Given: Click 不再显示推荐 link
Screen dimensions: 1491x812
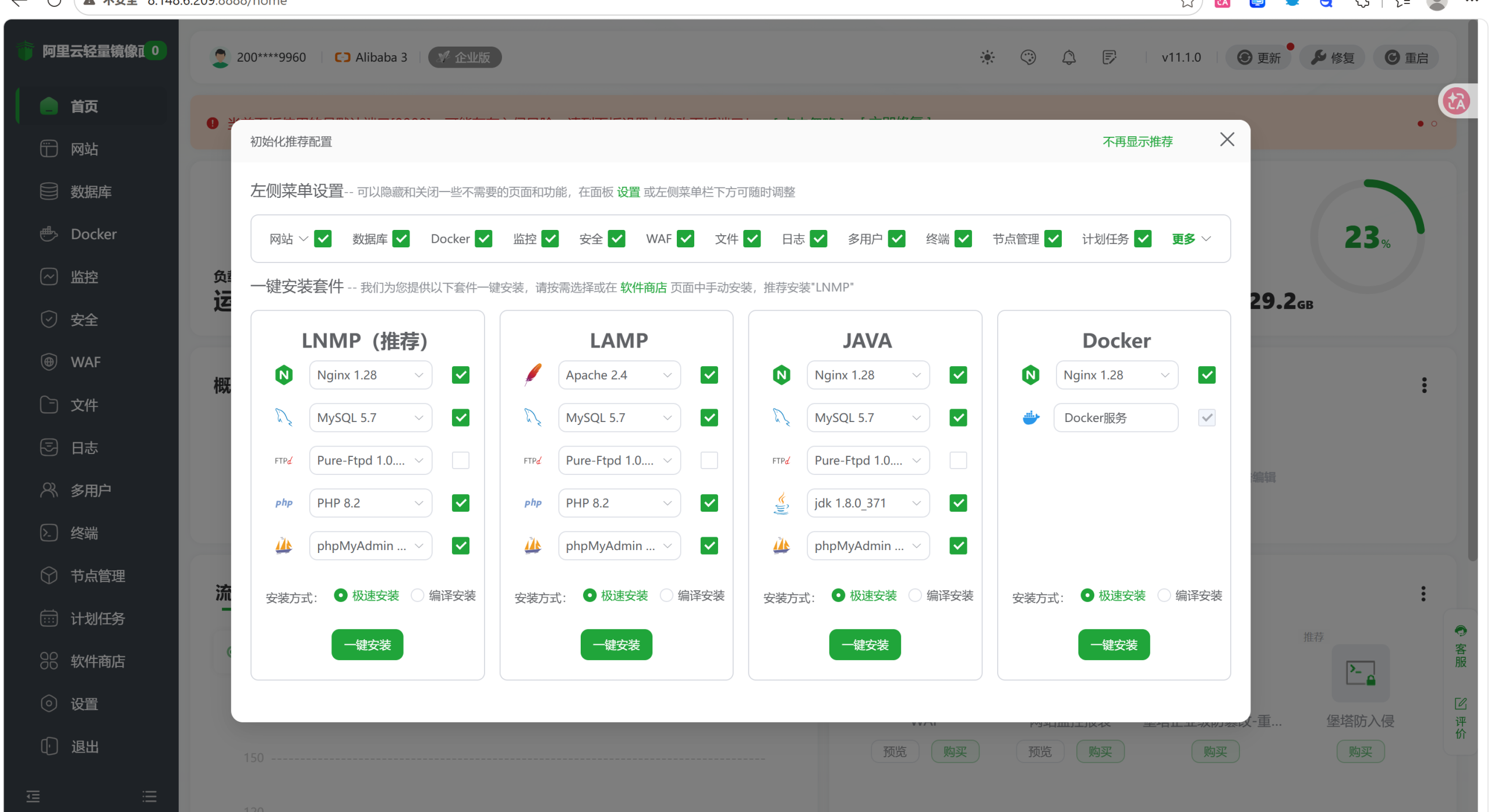Looking at the screenshot, I should (x=1137, y=141).
